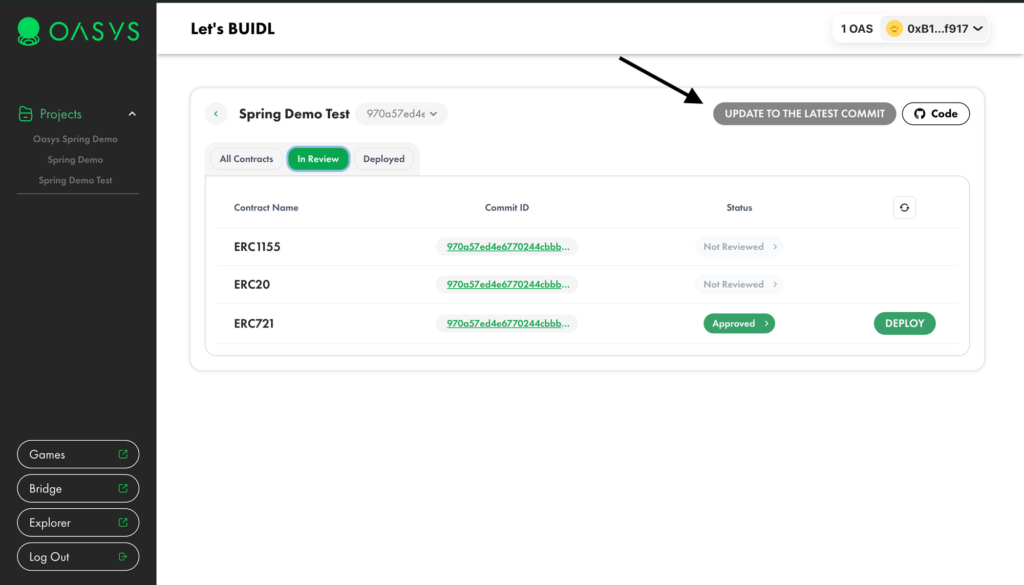Switch to the Deployed tab
This screenshot has height=585, width=1024.
pos(384,159)
